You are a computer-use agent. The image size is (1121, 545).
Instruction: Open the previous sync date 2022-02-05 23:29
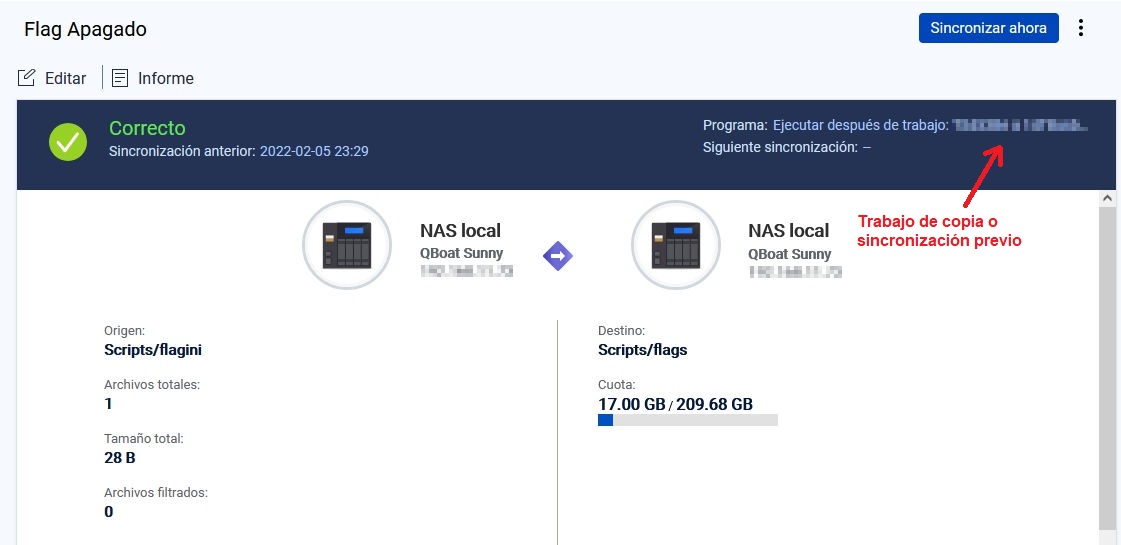coord(314,151)
